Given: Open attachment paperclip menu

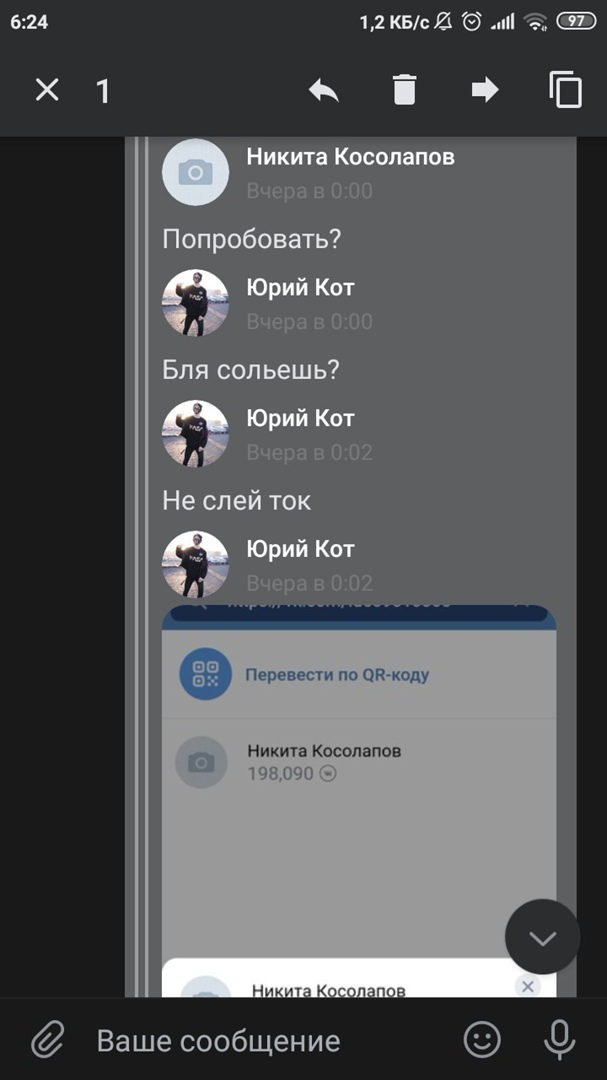Looking at the screenshot, I should 48,1040.
